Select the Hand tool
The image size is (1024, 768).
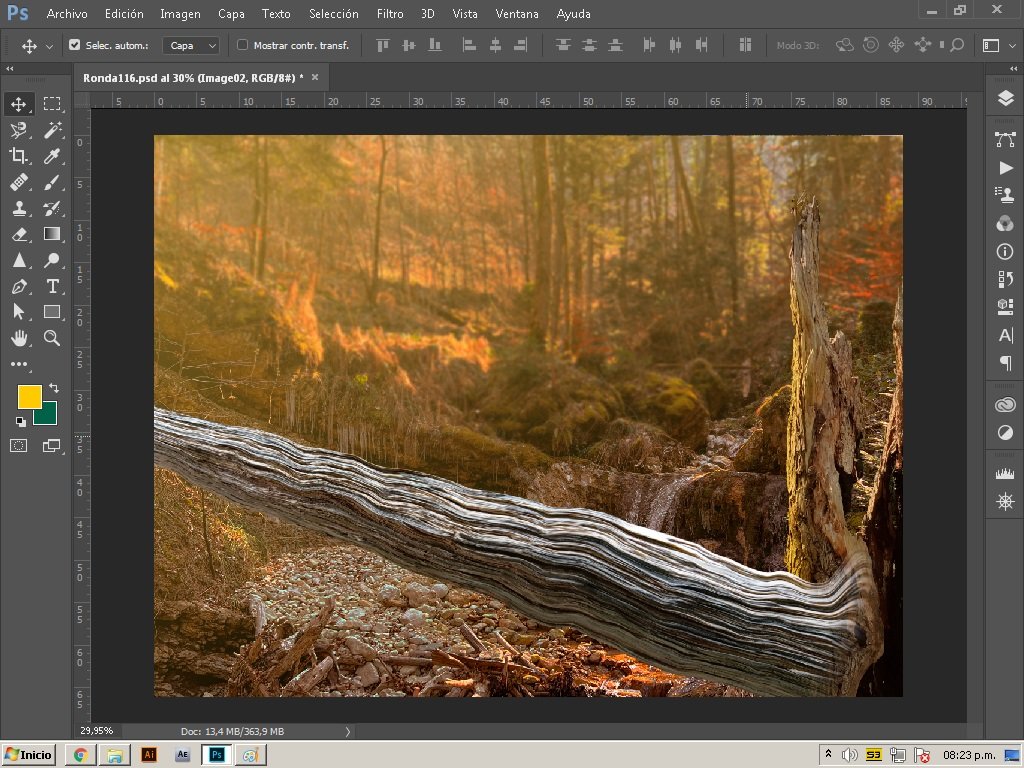(x=18, y=338)
